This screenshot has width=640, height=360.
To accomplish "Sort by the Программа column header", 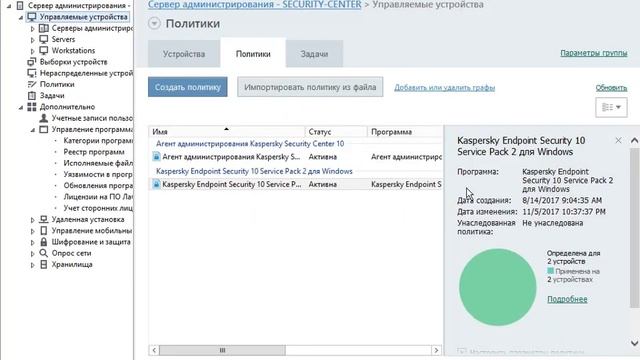I will click(x=405, y=131).
